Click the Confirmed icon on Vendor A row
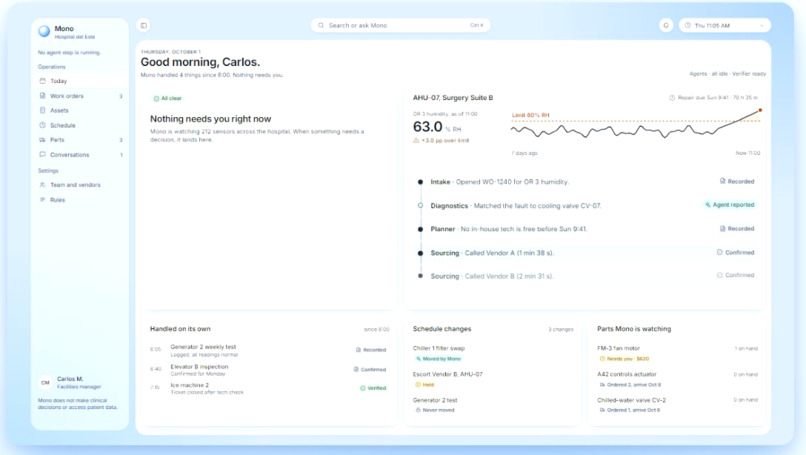 (x=720, y=252)
